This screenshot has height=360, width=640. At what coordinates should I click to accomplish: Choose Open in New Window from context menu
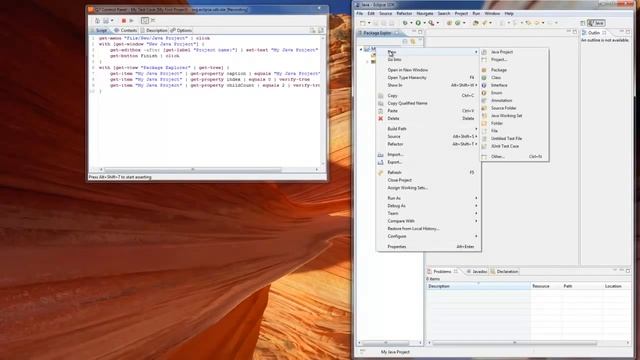[x=428, y=70]
